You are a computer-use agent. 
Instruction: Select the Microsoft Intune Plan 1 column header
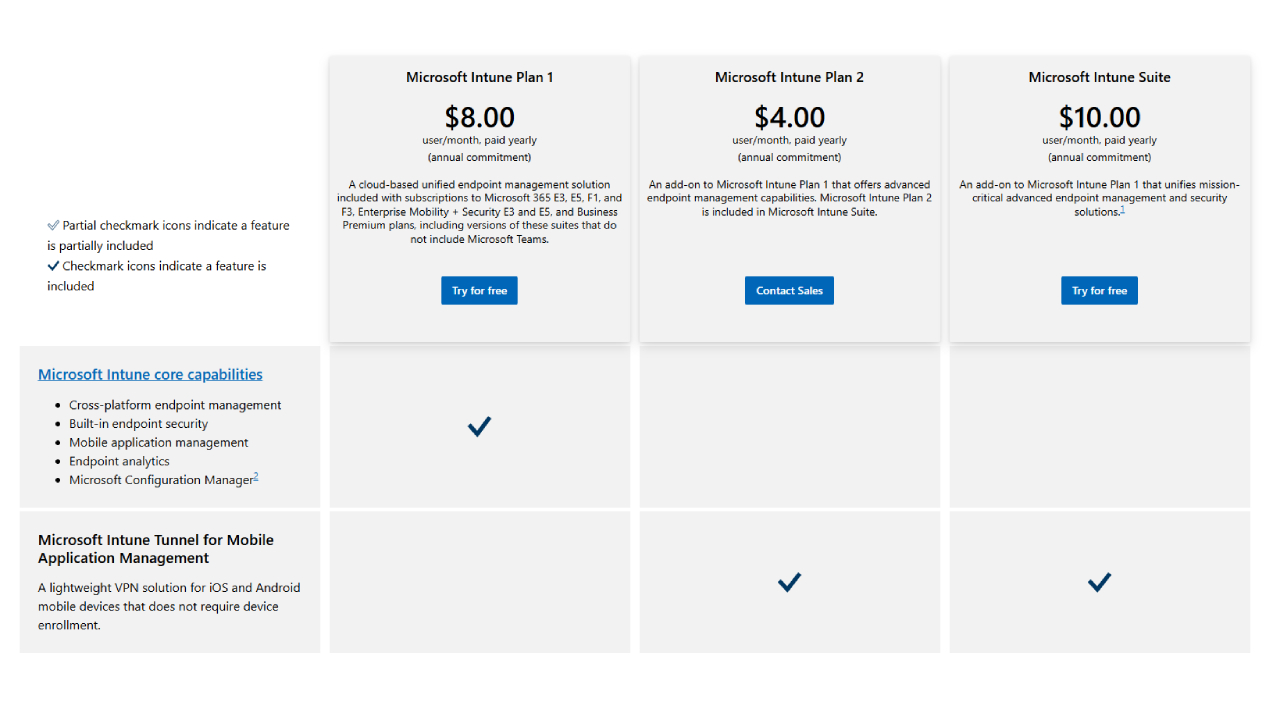[x=479, y=77]
